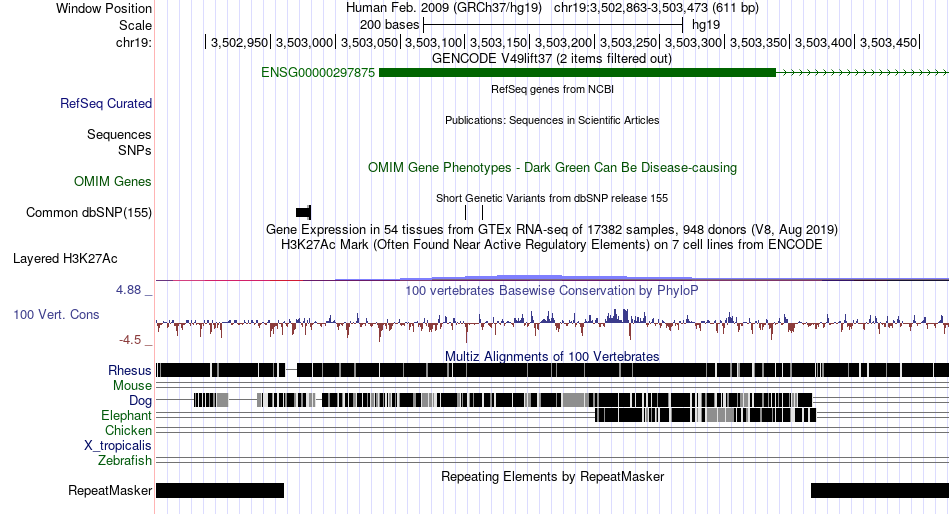Select the Elephant alignment label
This screenshot has width=950, height=514.
[x=126, y=415]
